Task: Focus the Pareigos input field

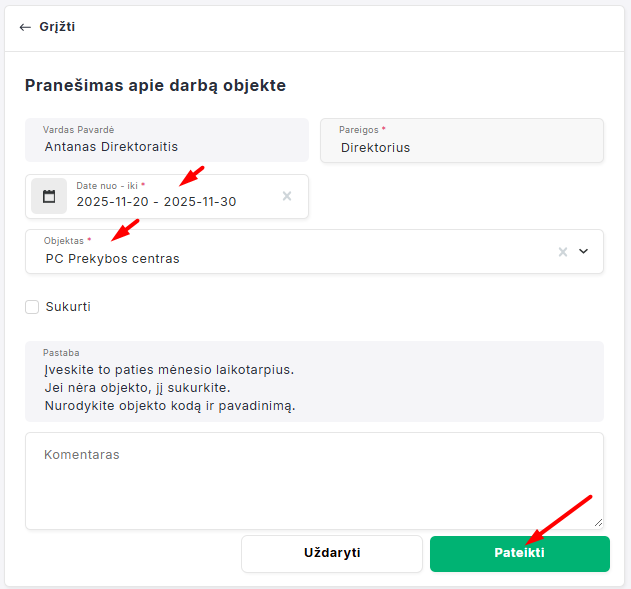Action: click(x=461, y=147)
